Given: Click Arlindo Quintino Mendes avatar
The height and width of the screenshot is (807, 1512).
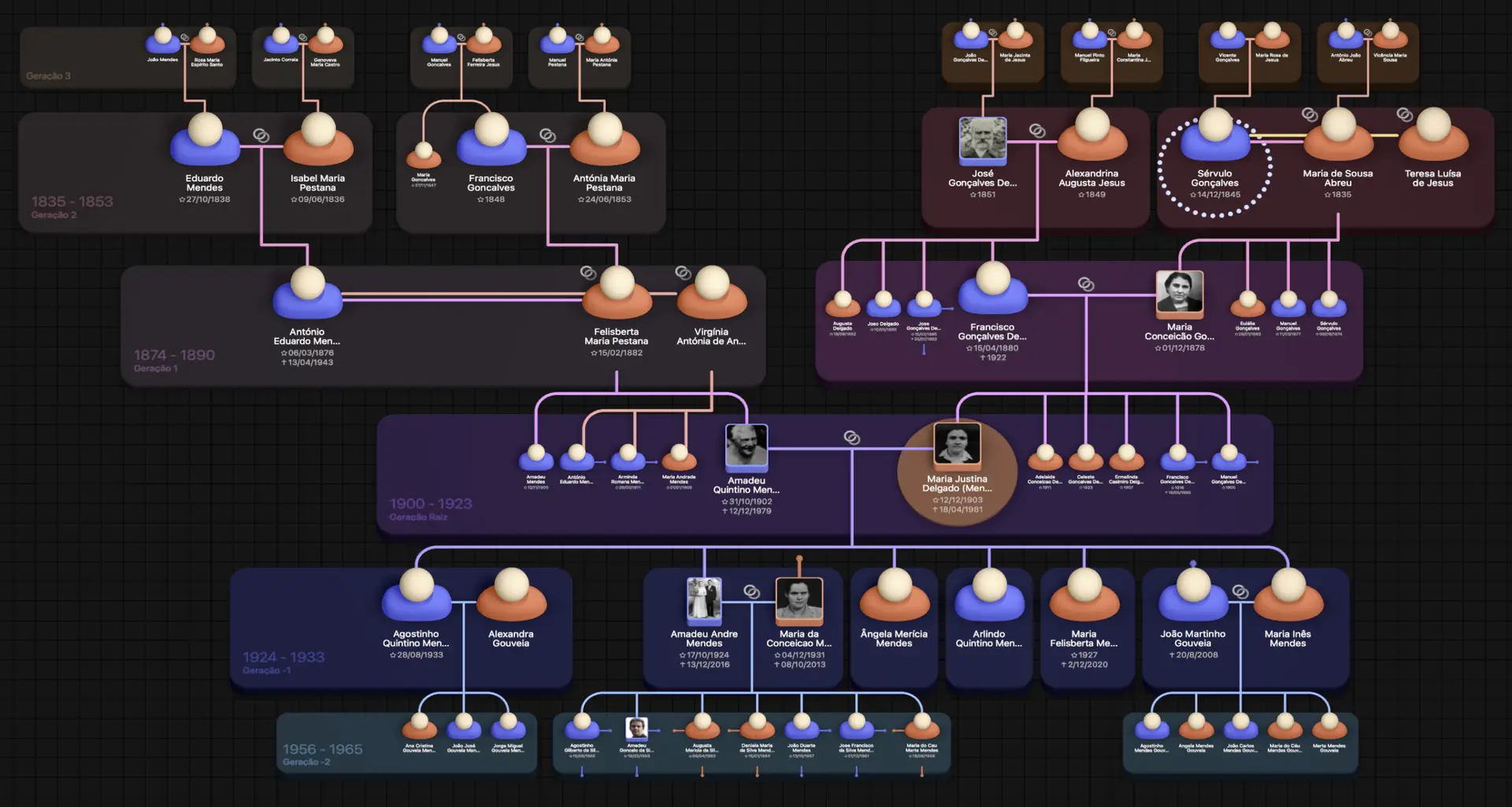Looking at the screenshot, I should [988, 596].
